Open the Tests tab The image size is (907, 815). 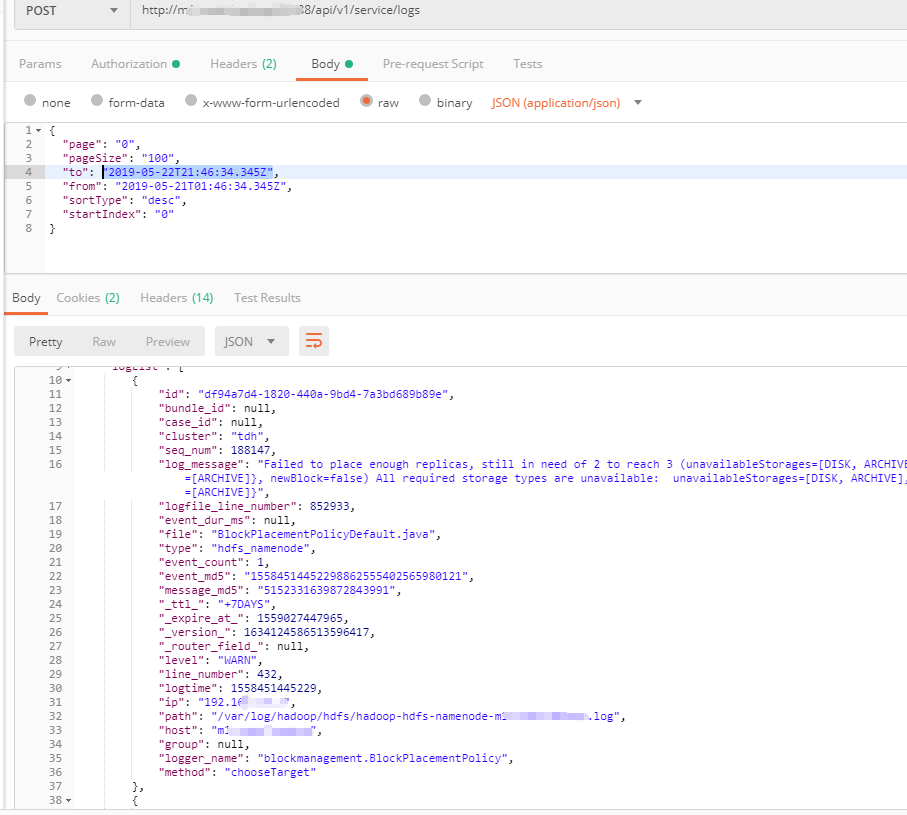(x=527, y=63)
